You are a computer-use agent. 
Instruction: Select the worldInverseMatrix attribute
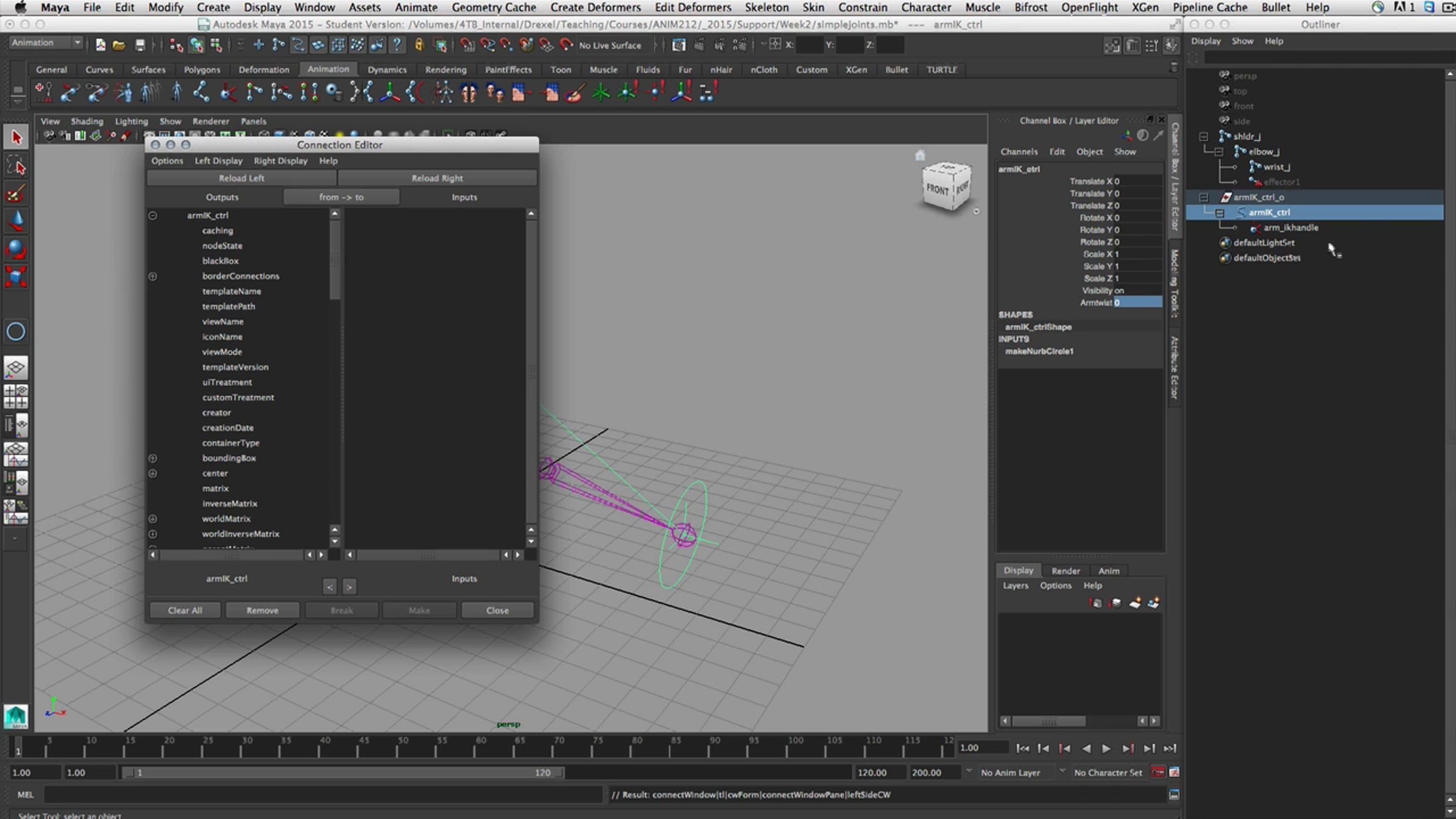pyautogui.click(x=240, y=534)
